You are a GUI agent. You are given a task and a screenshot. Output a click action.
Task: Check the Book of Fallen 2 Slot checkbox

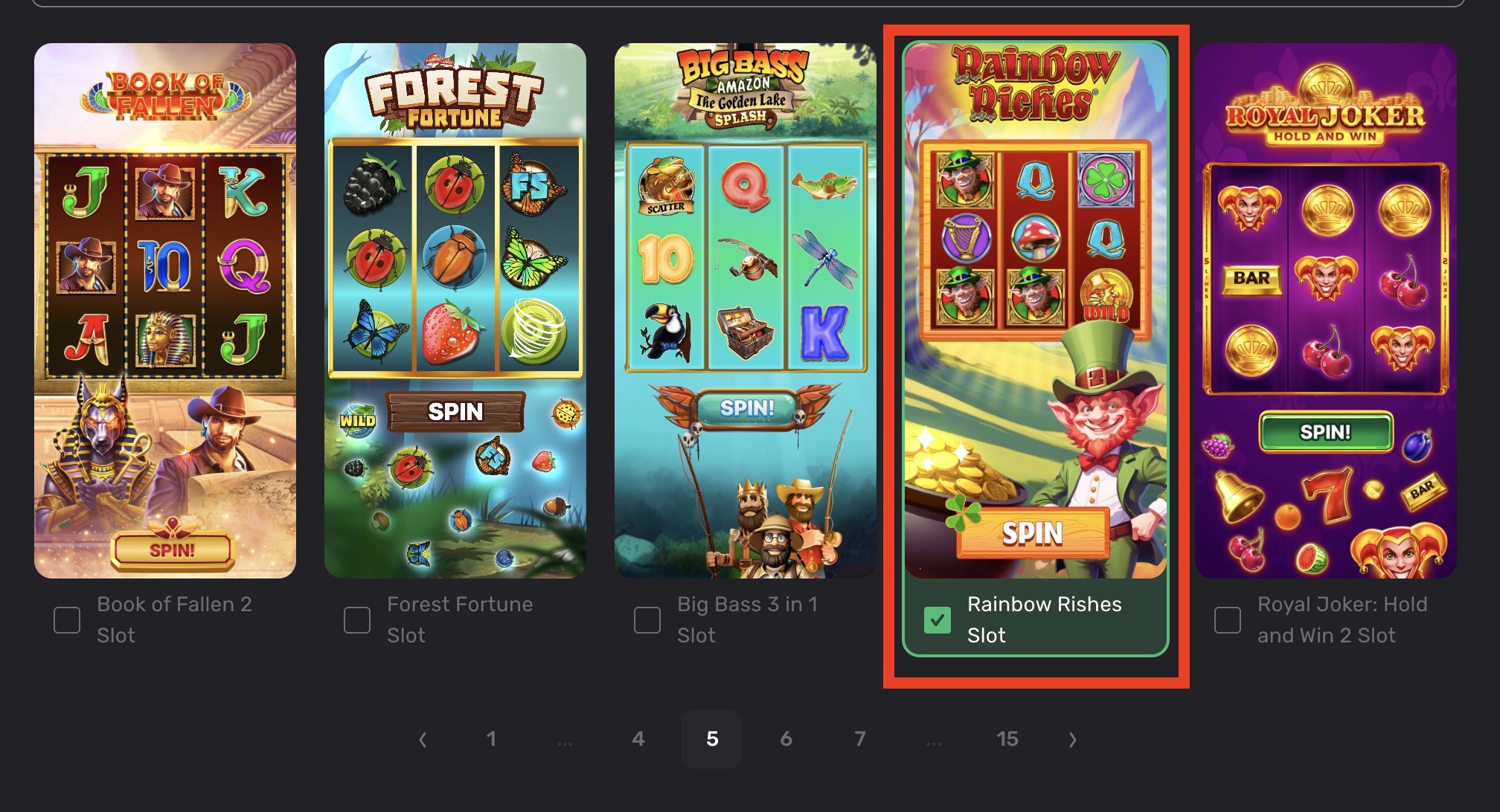67,620
